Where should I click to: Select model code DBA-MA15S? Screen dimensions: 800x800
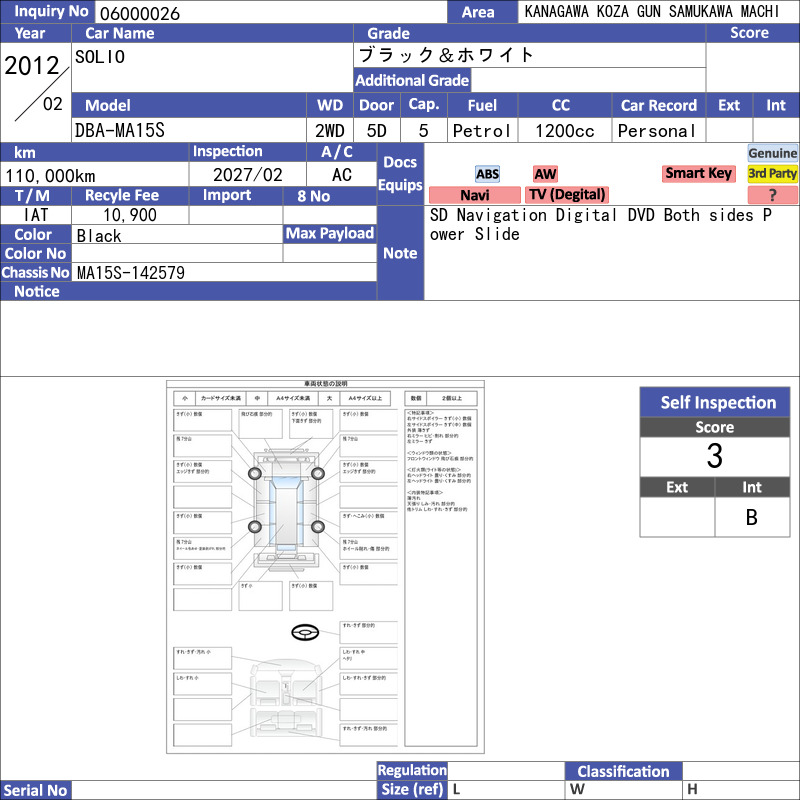pos(120,131)
